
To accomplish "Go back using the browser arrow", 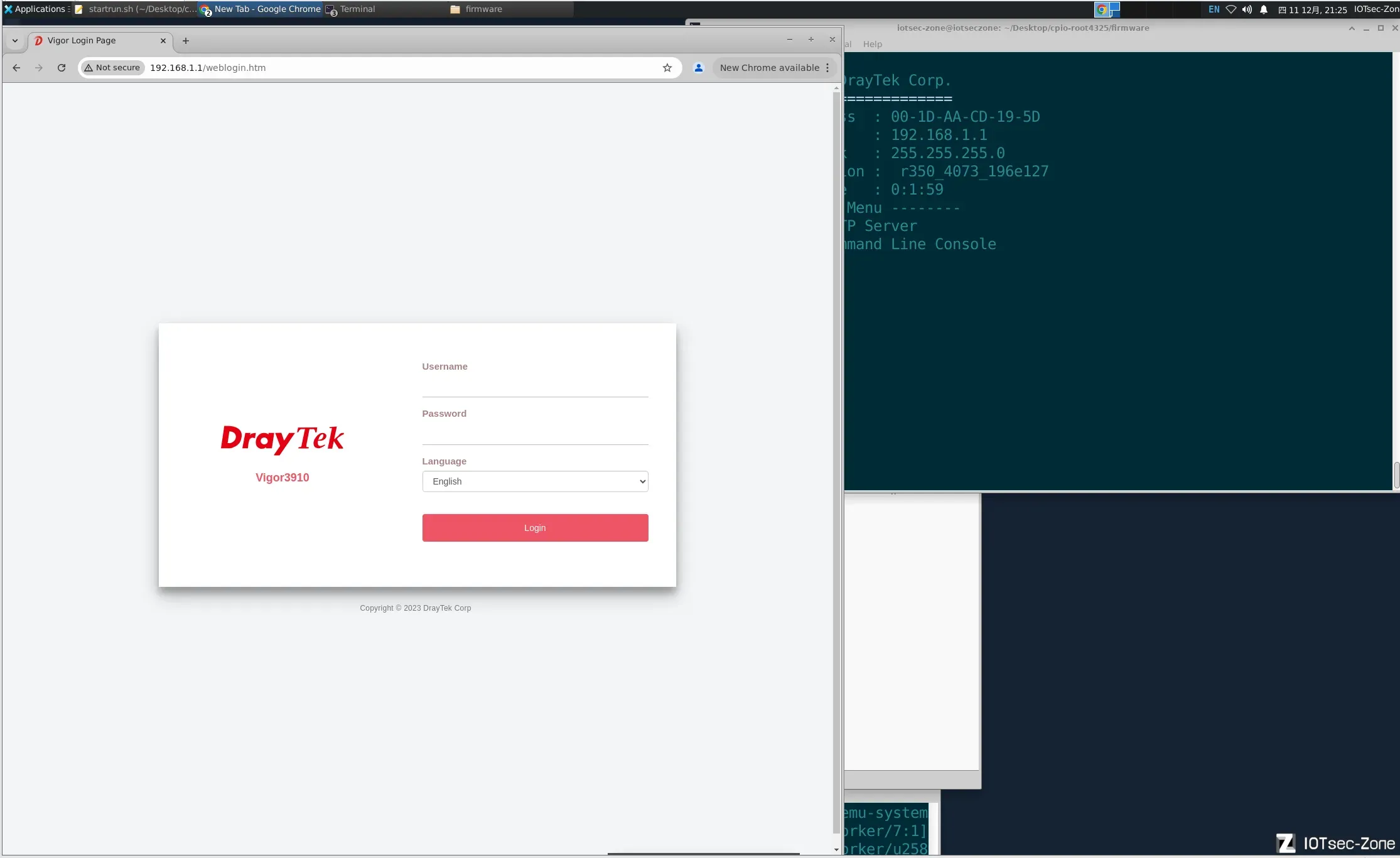I will pyautogui.click(x=16, y=68).
